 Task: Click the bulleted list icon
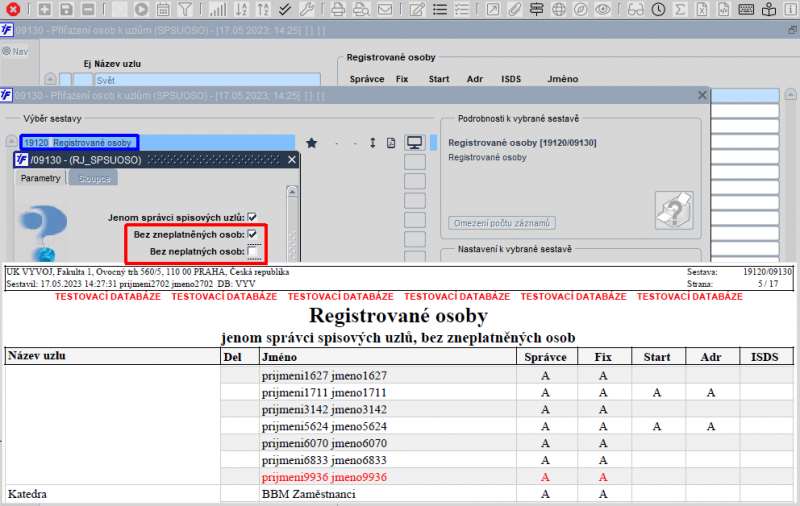[x=440, y=9]
